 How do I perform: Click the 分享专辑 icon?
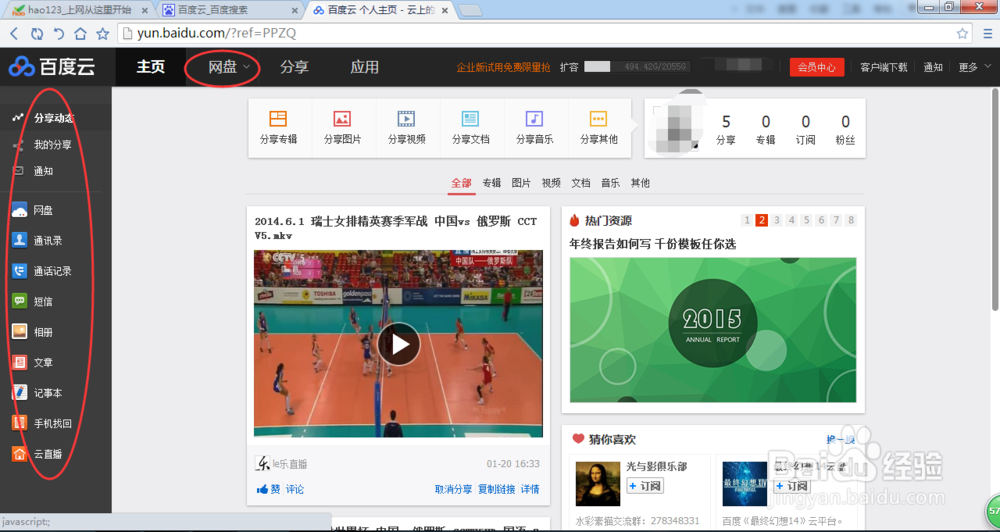click(x=278, y=119)
